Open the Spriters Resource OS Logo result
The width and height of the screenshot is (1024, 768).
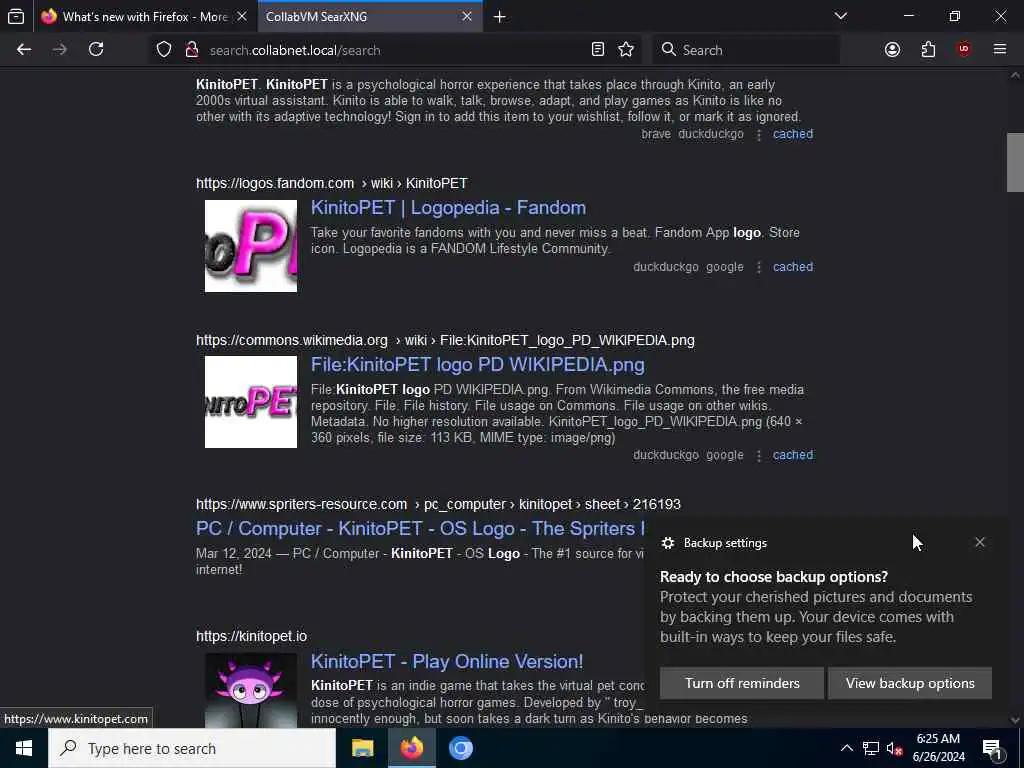[x=420, y=528]
